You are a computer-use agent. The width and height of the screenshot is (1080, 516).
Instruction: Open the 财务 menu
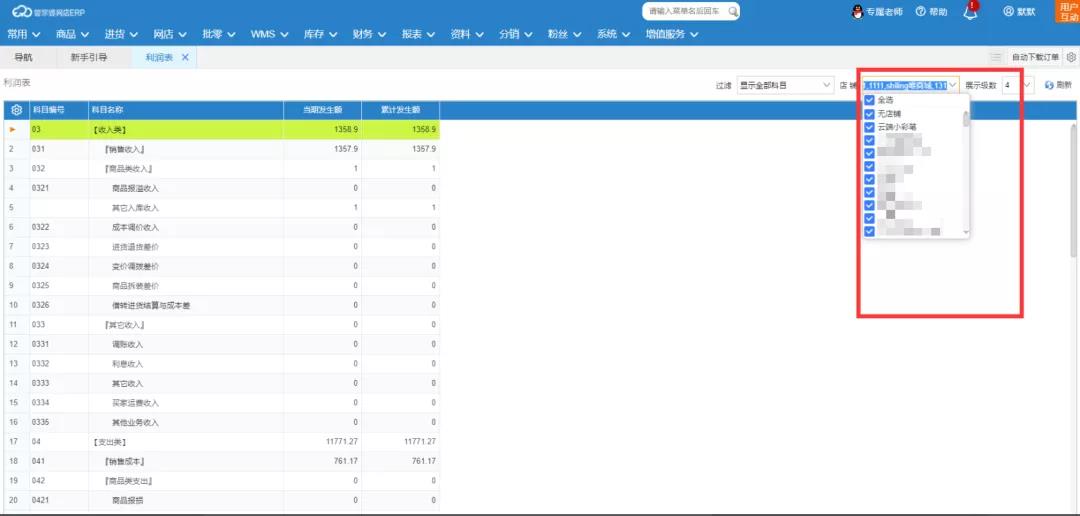tap(368, 34)
